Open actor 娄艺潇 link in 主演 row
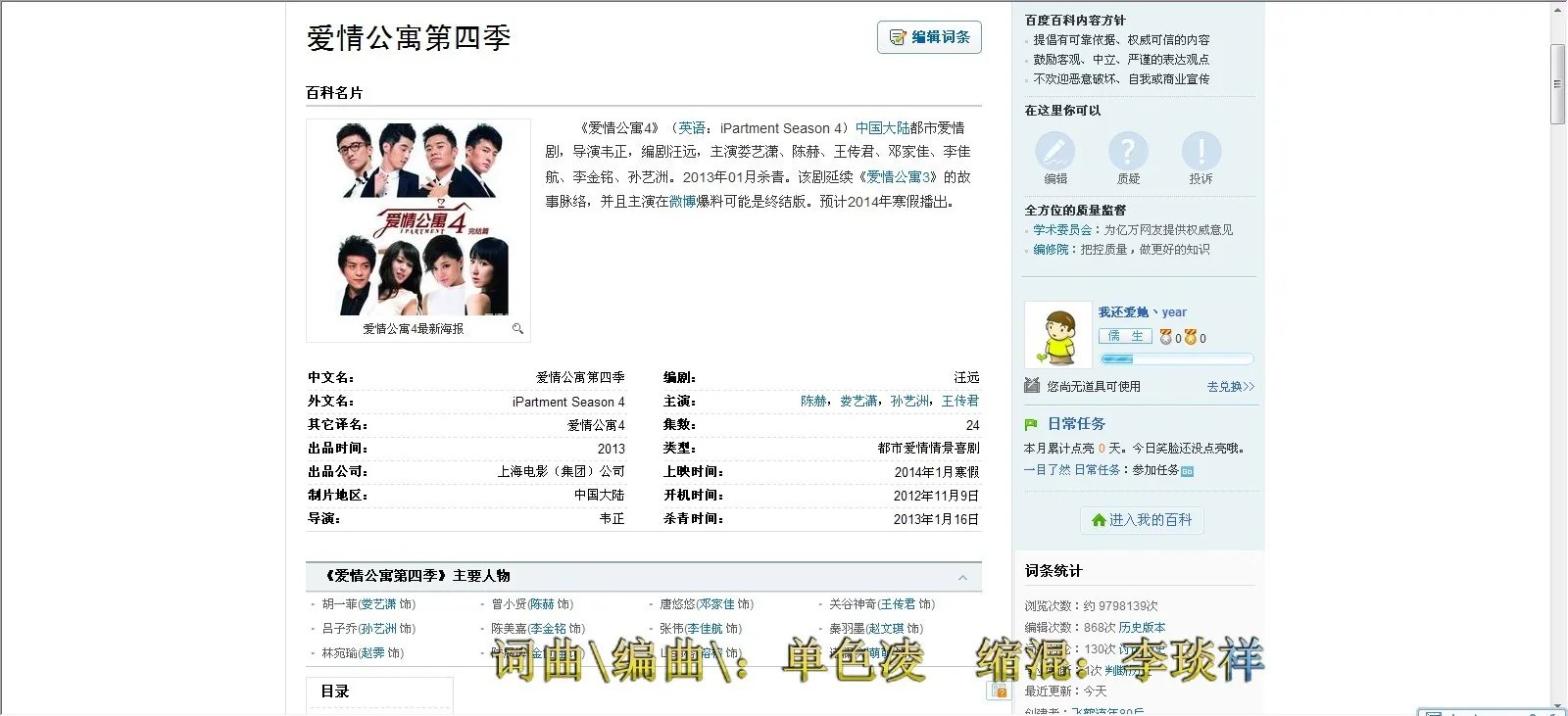This screenshot has height=716, width=1568. click(x=858, y=402)
